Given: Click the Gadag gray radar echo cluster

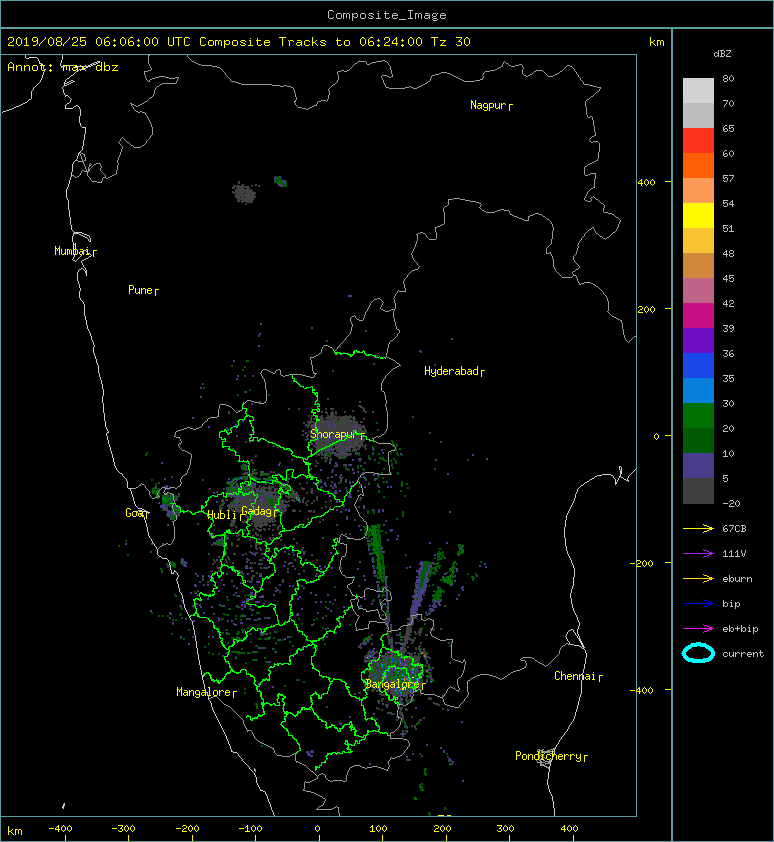Looking at the screenshot, I should (x=259, y=505).
